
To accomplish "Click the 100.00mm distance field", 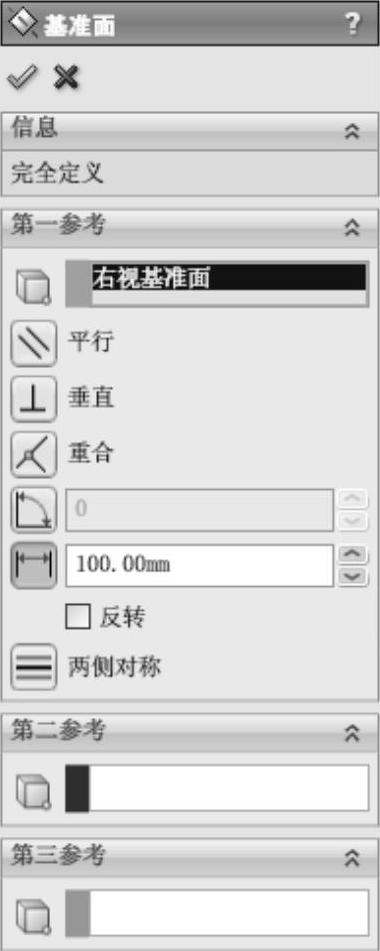I will tap(199, 565).
